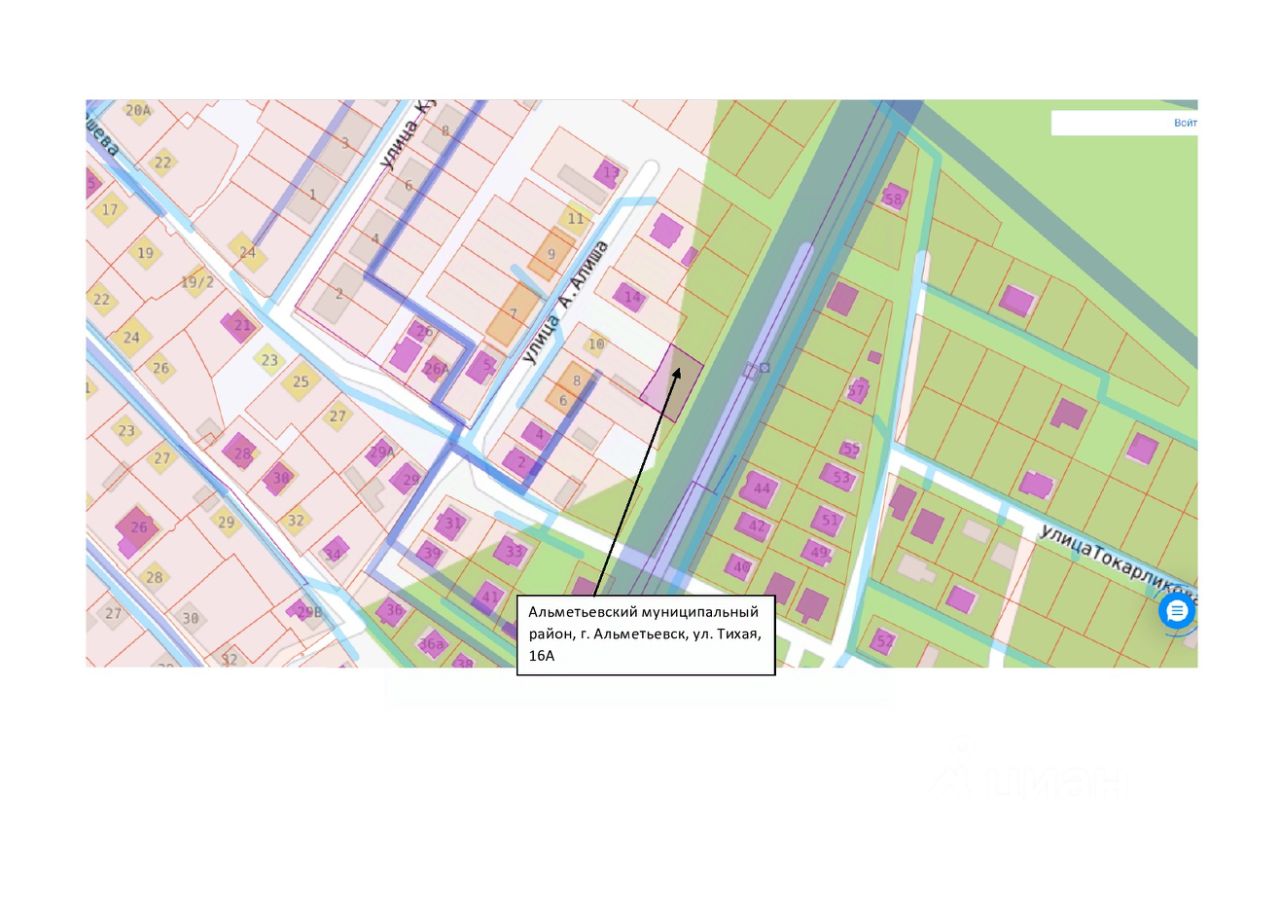1280x905 pixels.
Task: Select house 29A on the map
Action: pos(381,452)
